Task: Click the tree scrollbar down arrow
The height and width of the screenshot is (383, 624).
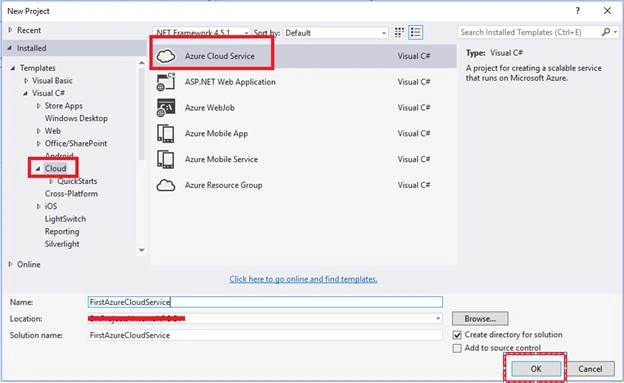Action: pyautogui.click(x=142, y=250)
